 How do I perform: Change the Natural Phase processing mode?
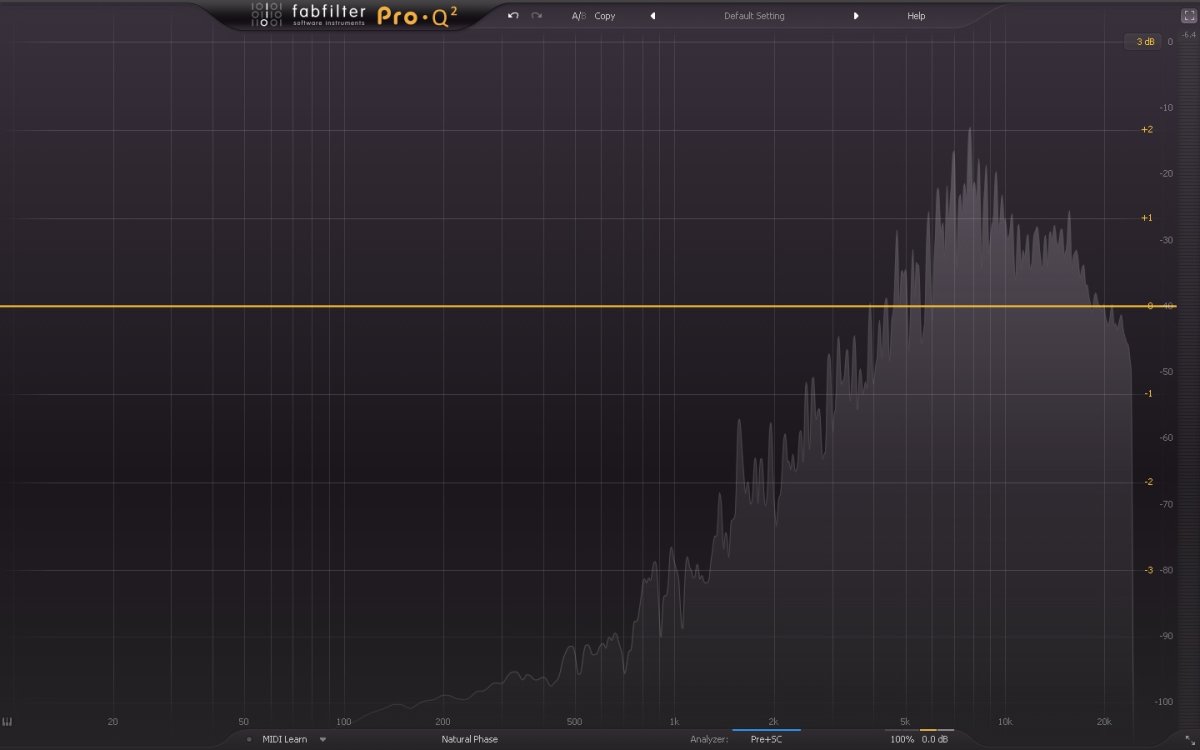(x=470, y=740)
